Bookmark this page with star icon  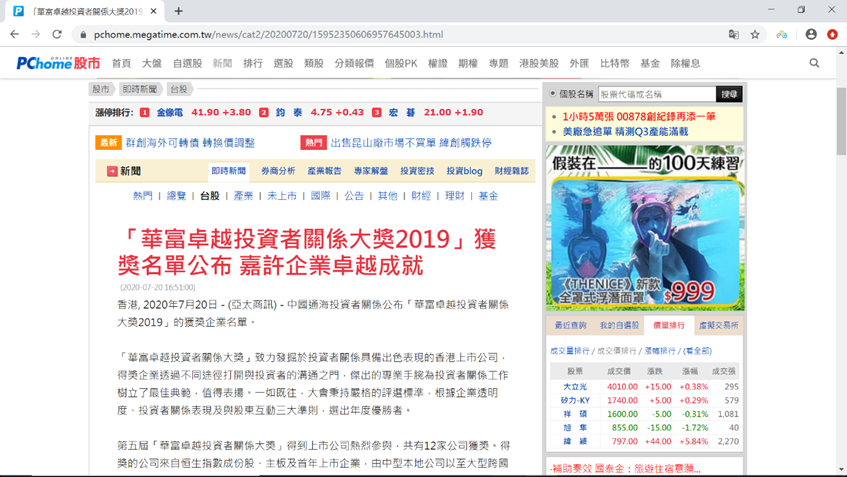point(755,34)
